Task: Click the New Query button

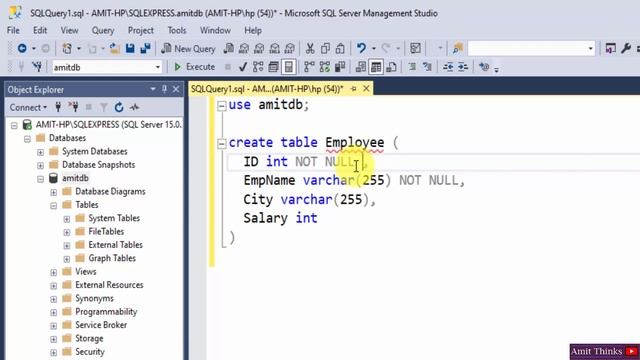Action: tap(188, 49)
